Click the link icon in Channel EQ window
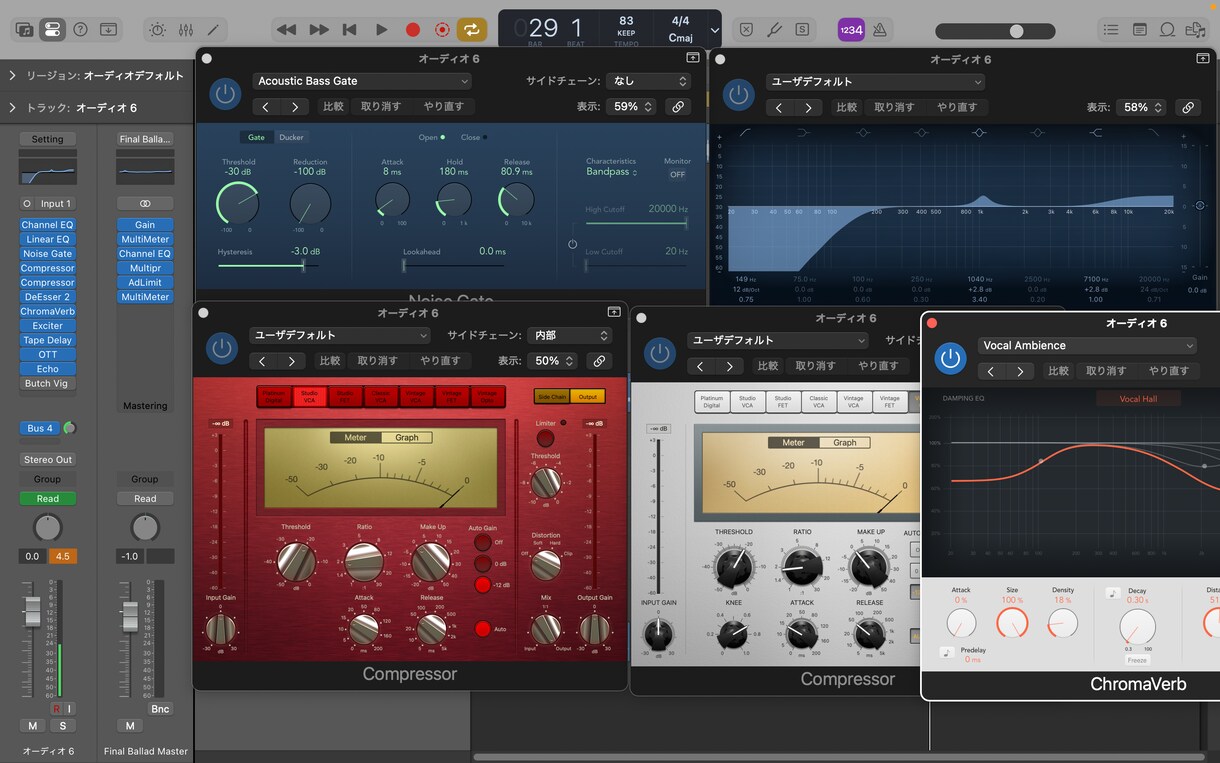This screenshot has width=1220, height=763. pyautogui.click(x=1188, y=107)
